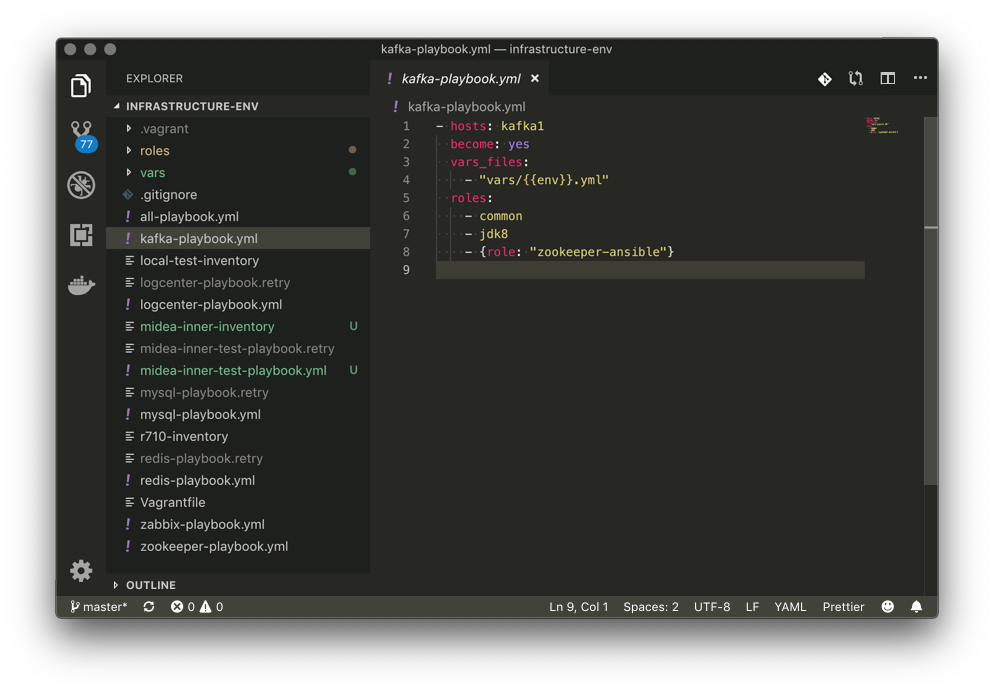This screenshot has height=692, width=994.
Task: Open the Manage gear icon
Action: tap(81, 570)
